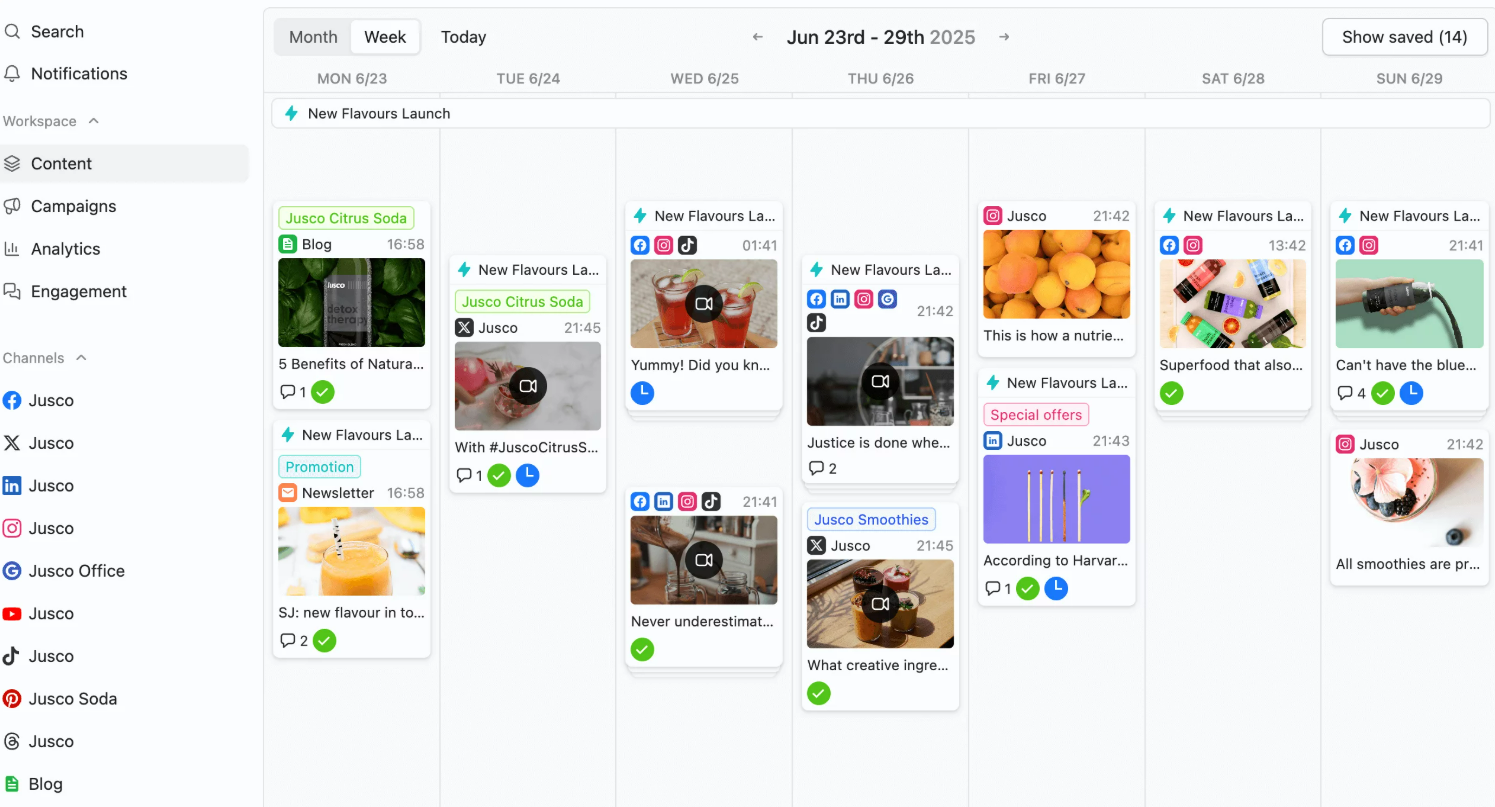The height and width of the screenshot is (807, 1495).
Task: Click the Special offers pink label tag
Action: pos(1036,415)
